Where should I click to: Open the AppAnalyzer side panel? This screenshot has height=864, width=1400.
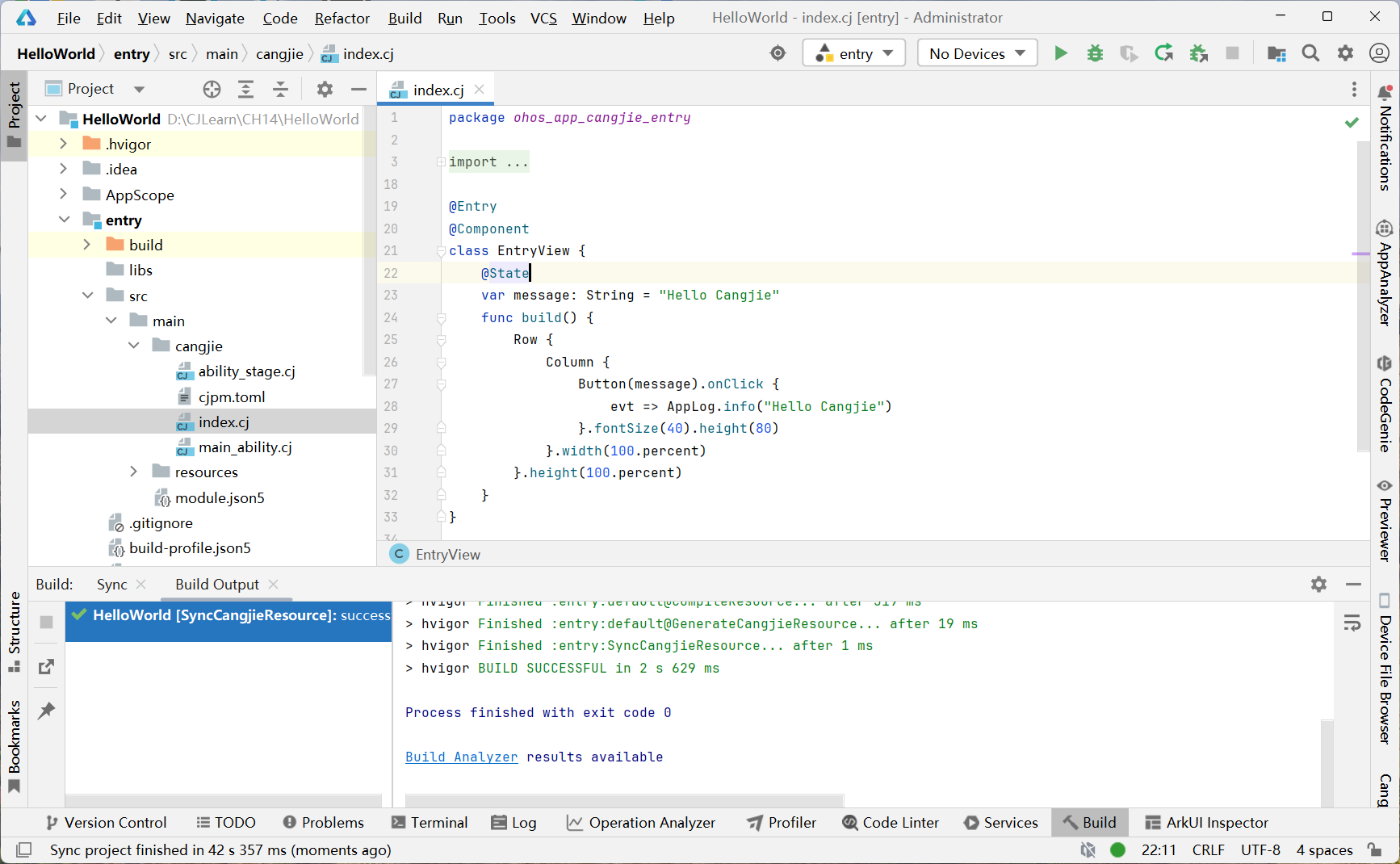coord(1385,273)
